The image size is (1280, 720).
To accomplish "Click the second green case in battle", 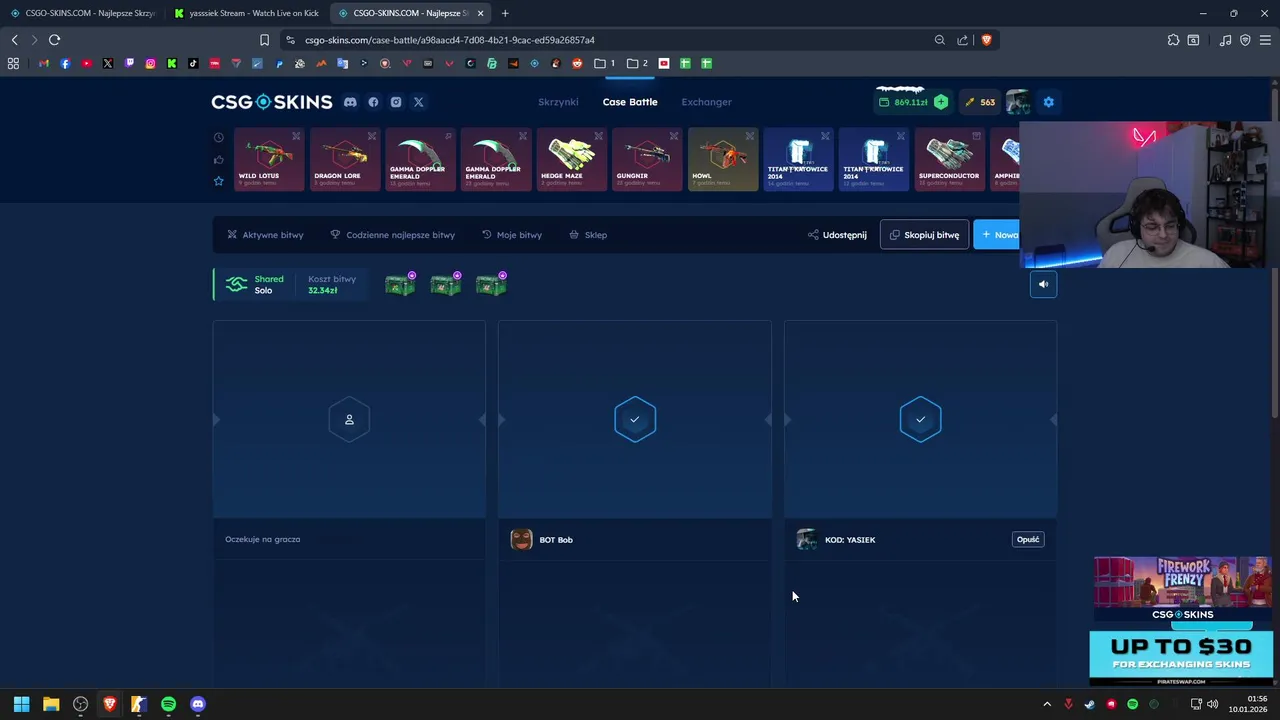I will pyautogui.click(x=446, y=285).
